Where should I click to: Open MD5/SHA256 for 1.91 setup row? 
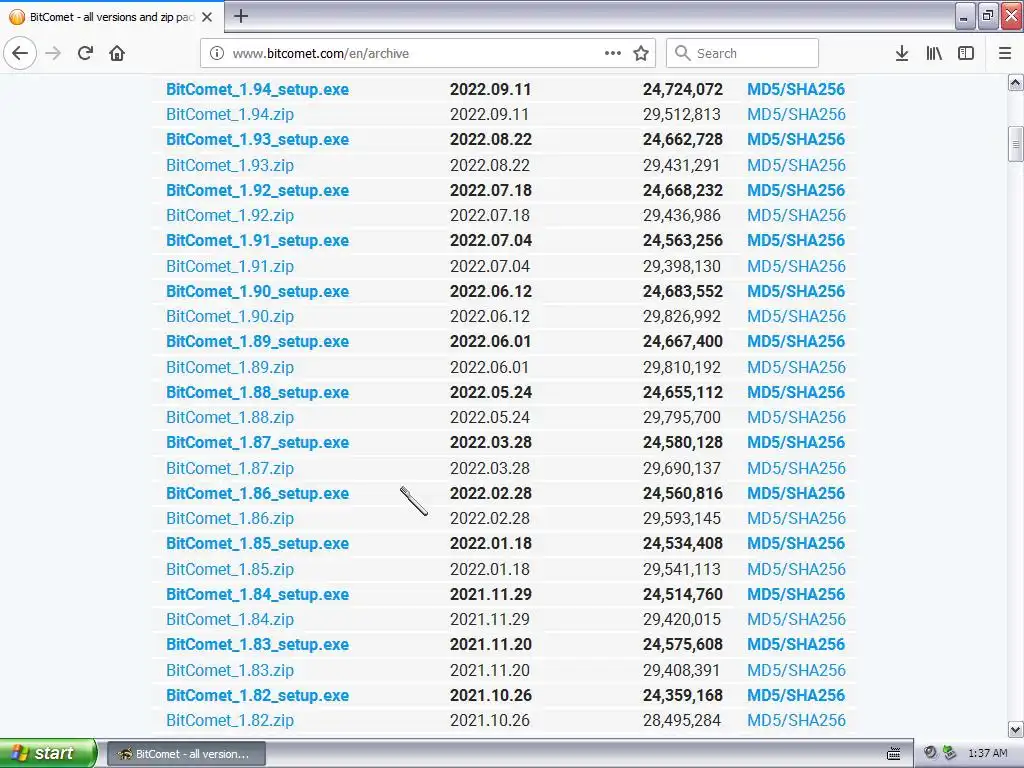[x=796, y=241]
